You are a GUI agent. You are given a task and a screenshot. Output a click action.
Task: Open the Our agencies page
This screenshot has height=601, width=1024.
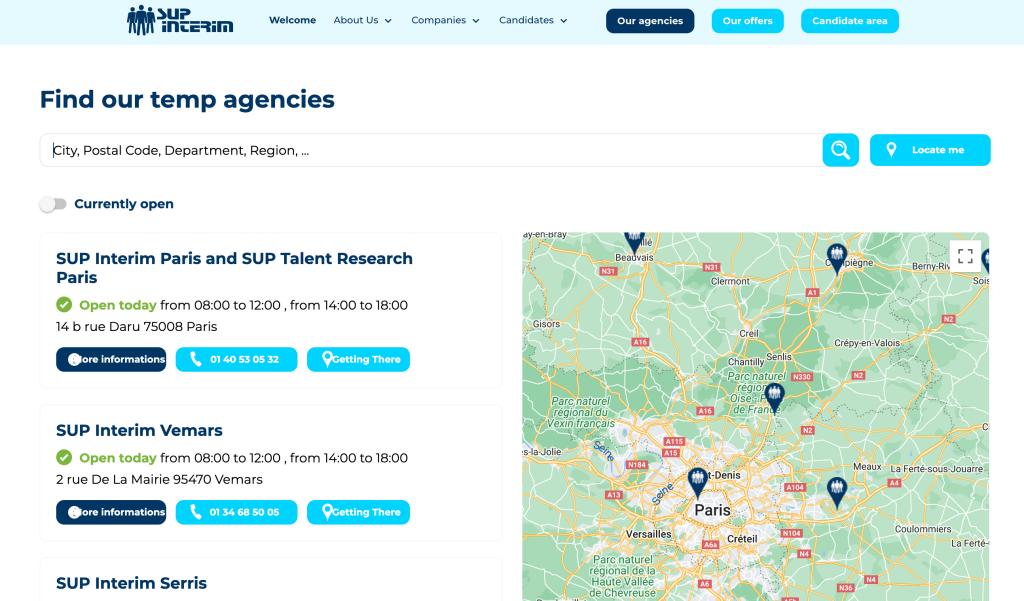[650, 21]
